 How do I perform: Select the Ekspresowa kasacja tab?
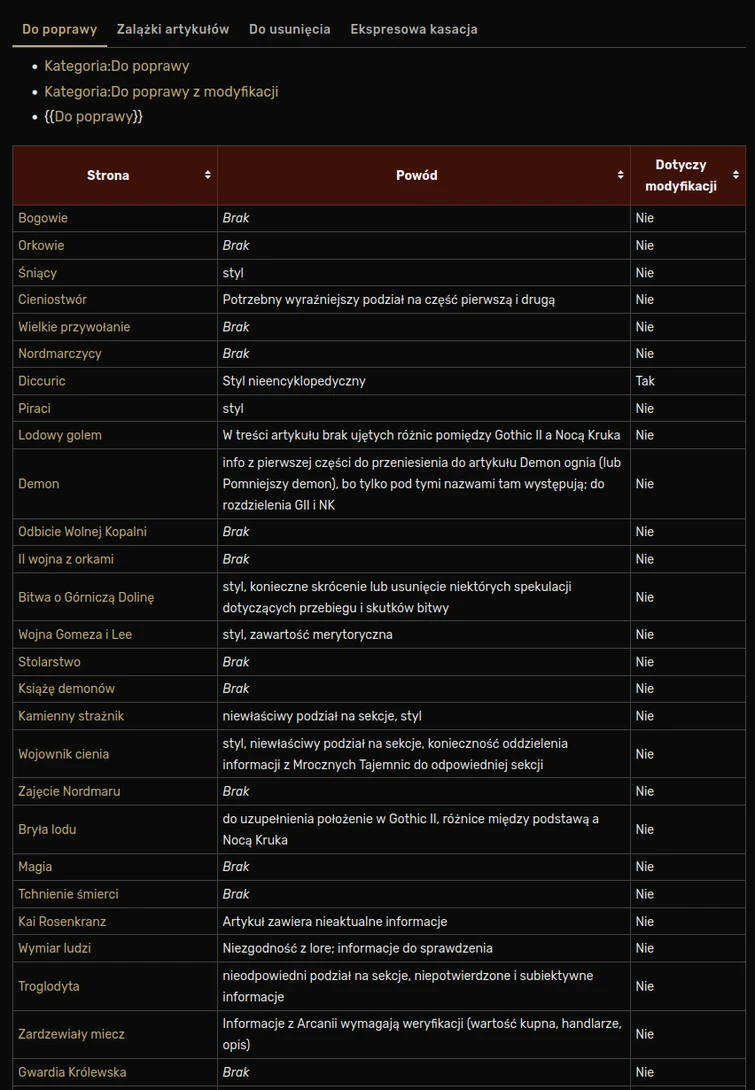414,29
